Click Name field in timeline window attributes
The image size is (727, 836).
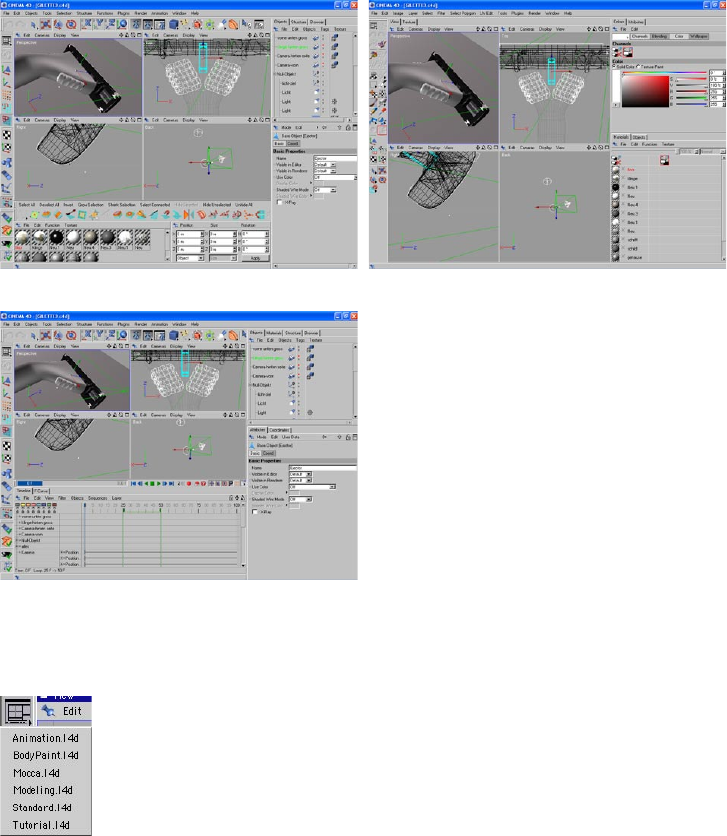click(x=322, y=468)
